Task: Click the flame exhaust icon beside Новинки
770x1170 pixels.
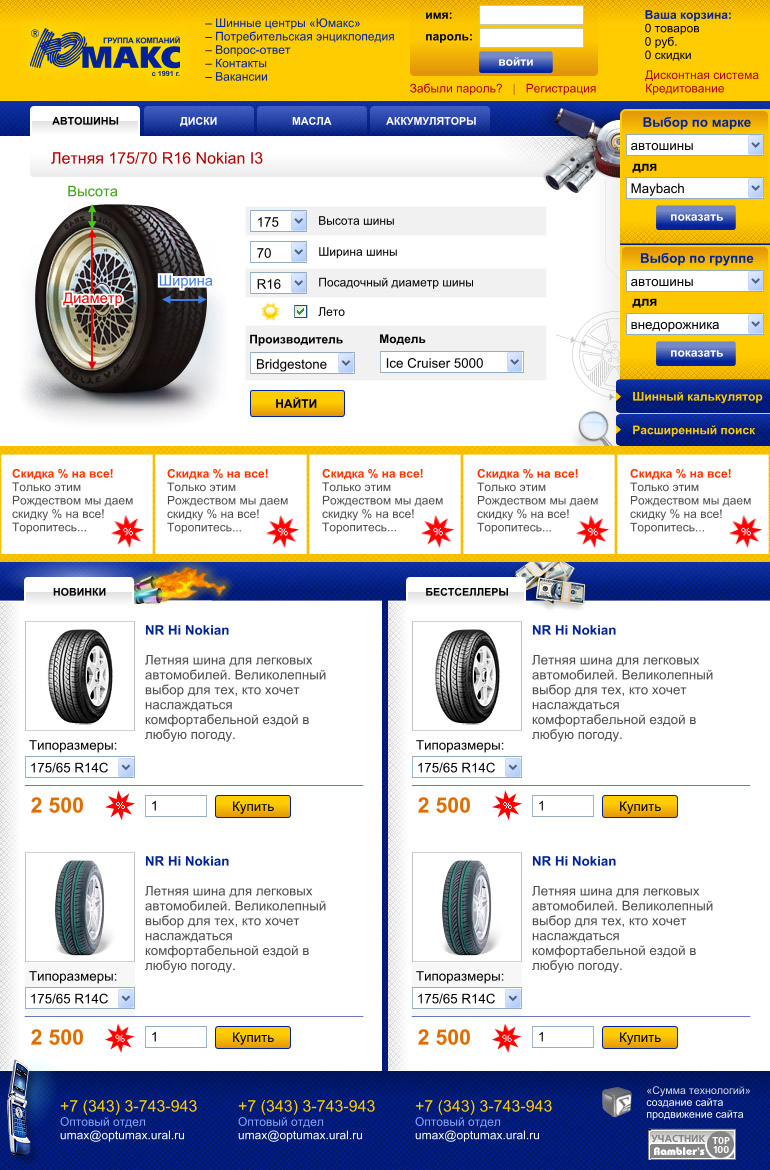Action: 179,586
